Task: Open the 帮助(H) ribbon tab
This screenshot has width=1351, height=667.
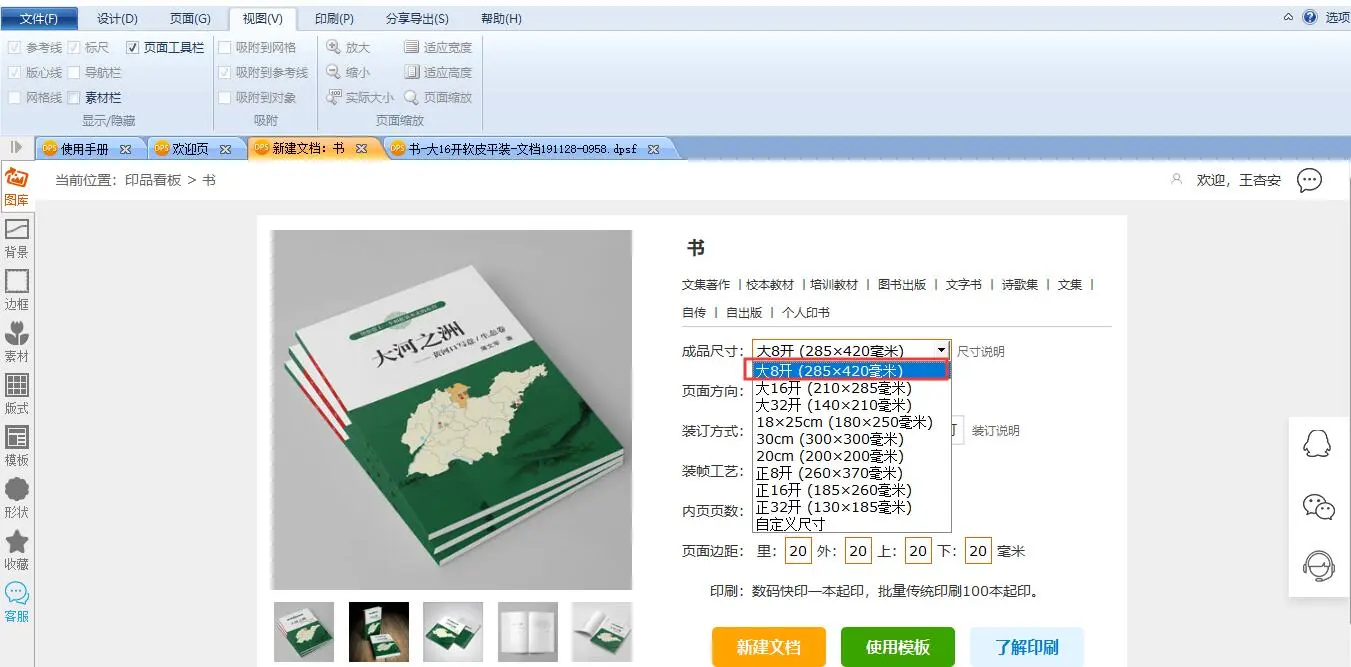Action: [501, 18]
